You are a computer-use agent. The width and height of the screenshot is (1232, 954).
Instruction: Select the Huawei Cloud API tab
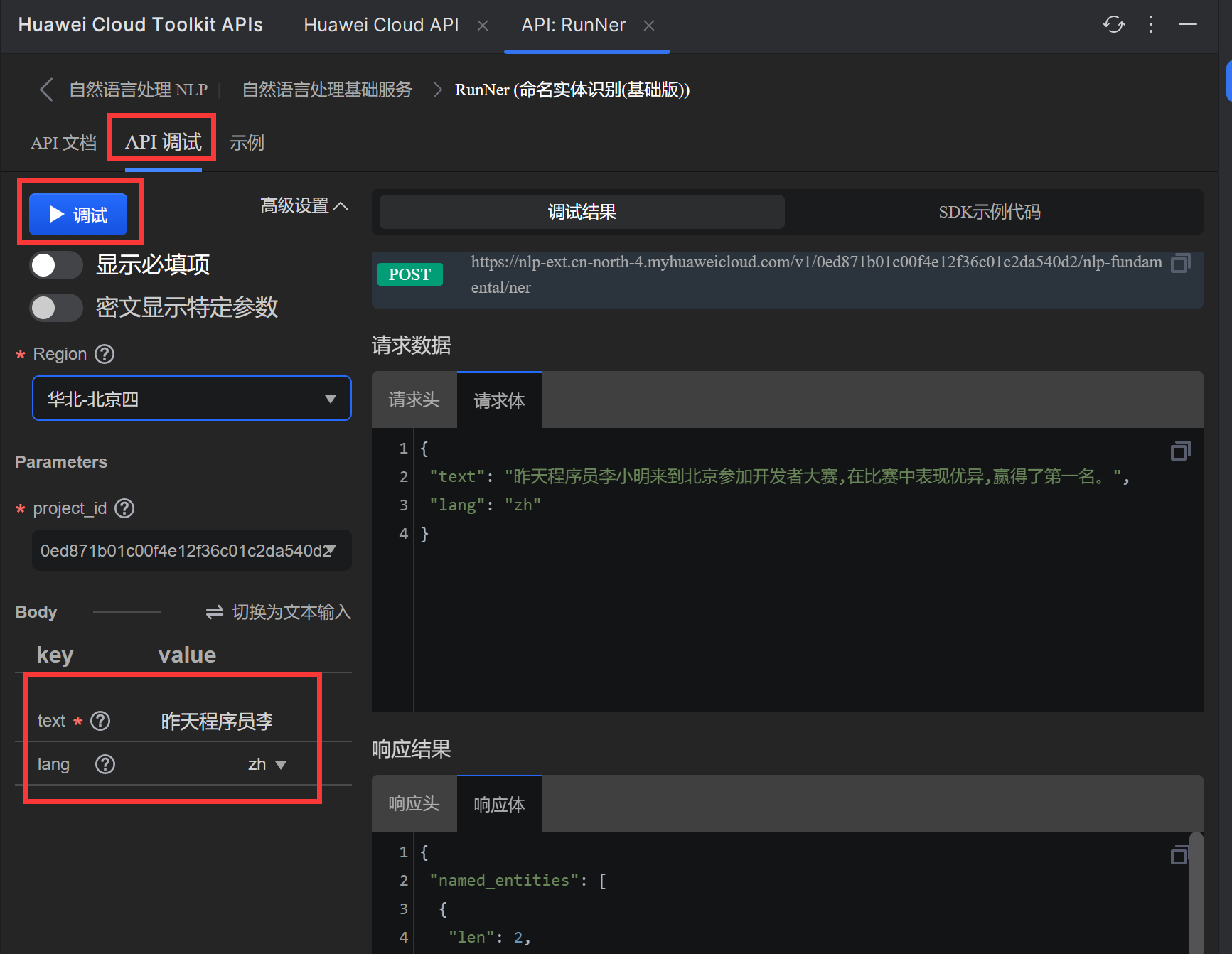pos(381,25)
